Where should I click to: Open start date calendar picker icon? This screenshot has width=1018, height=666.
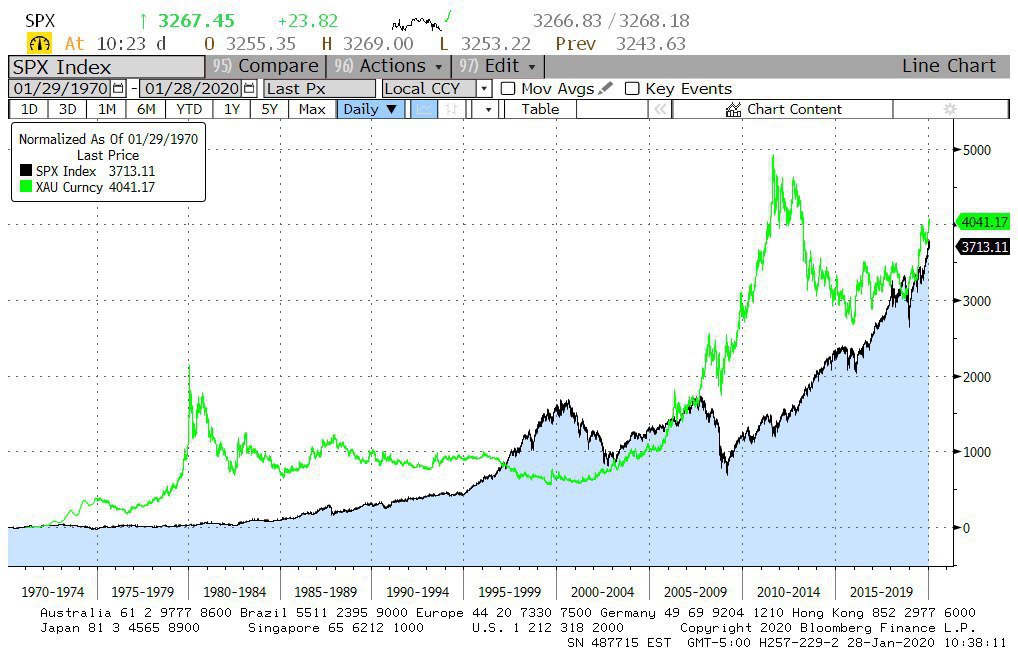click(x=118, y=88)
